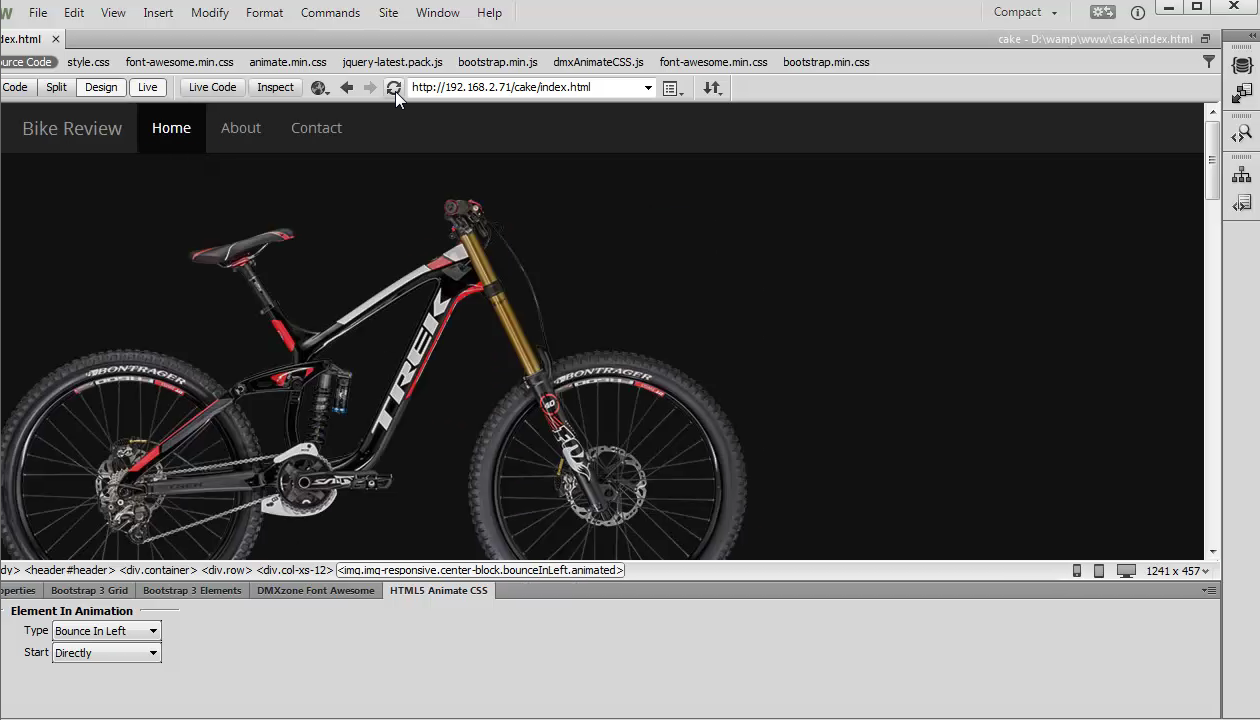Close the index.html document tab
The width and height of the screenshot is (1260, 720).
56,39
